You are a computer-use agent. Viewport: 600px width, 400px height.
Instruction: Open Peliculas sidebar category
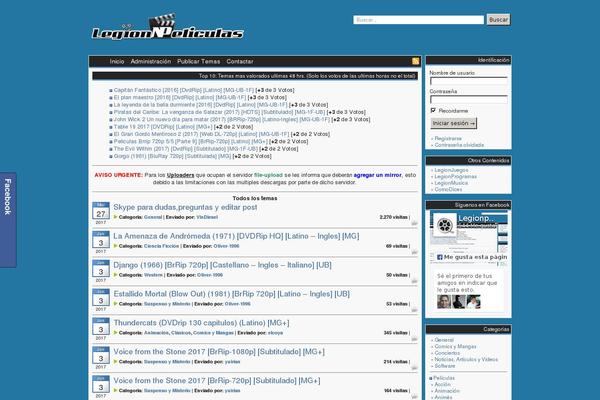pos(444,378)
